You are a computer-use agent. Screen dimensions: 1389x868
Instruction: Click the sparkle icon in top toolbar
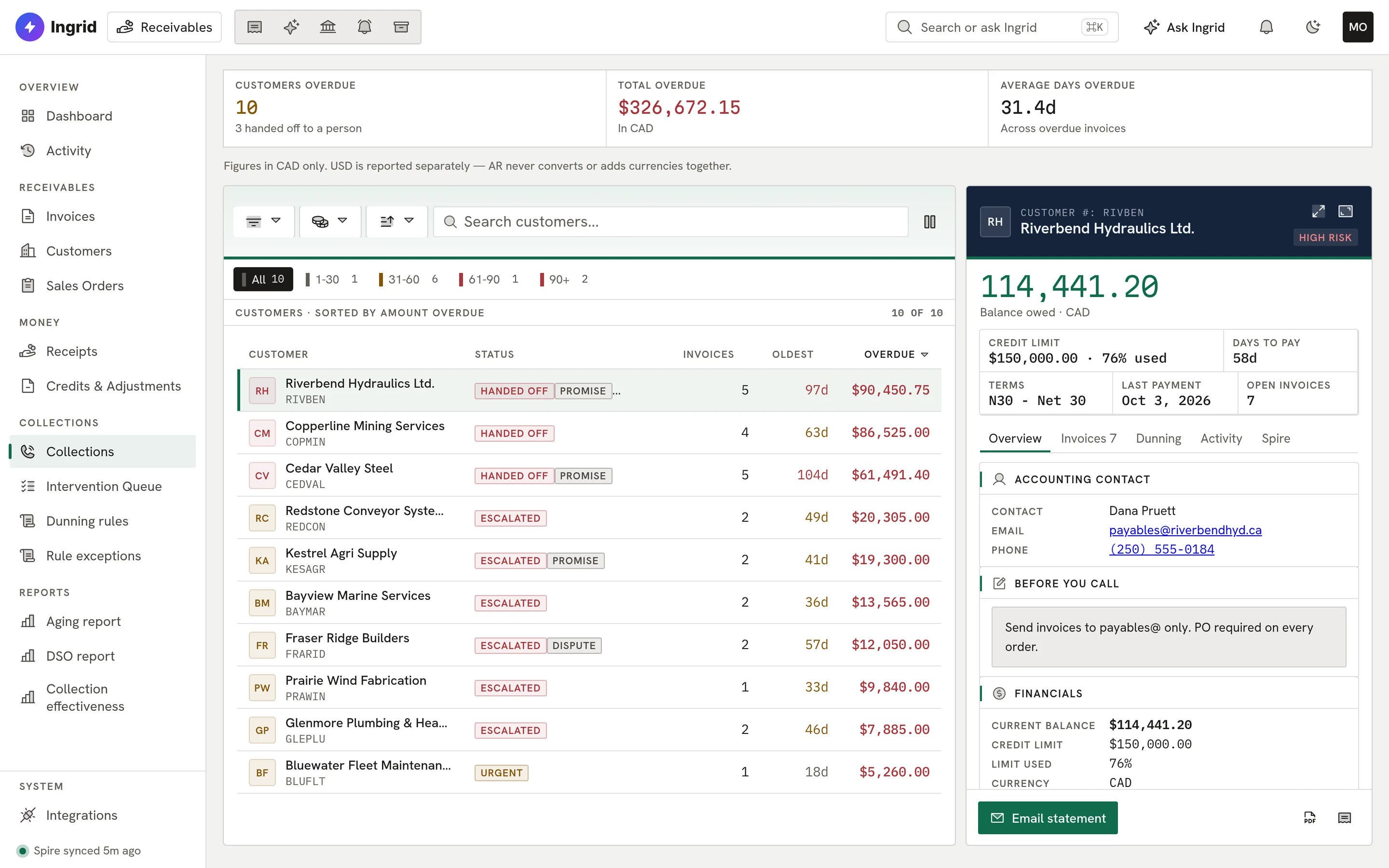(x=291, y=27)
